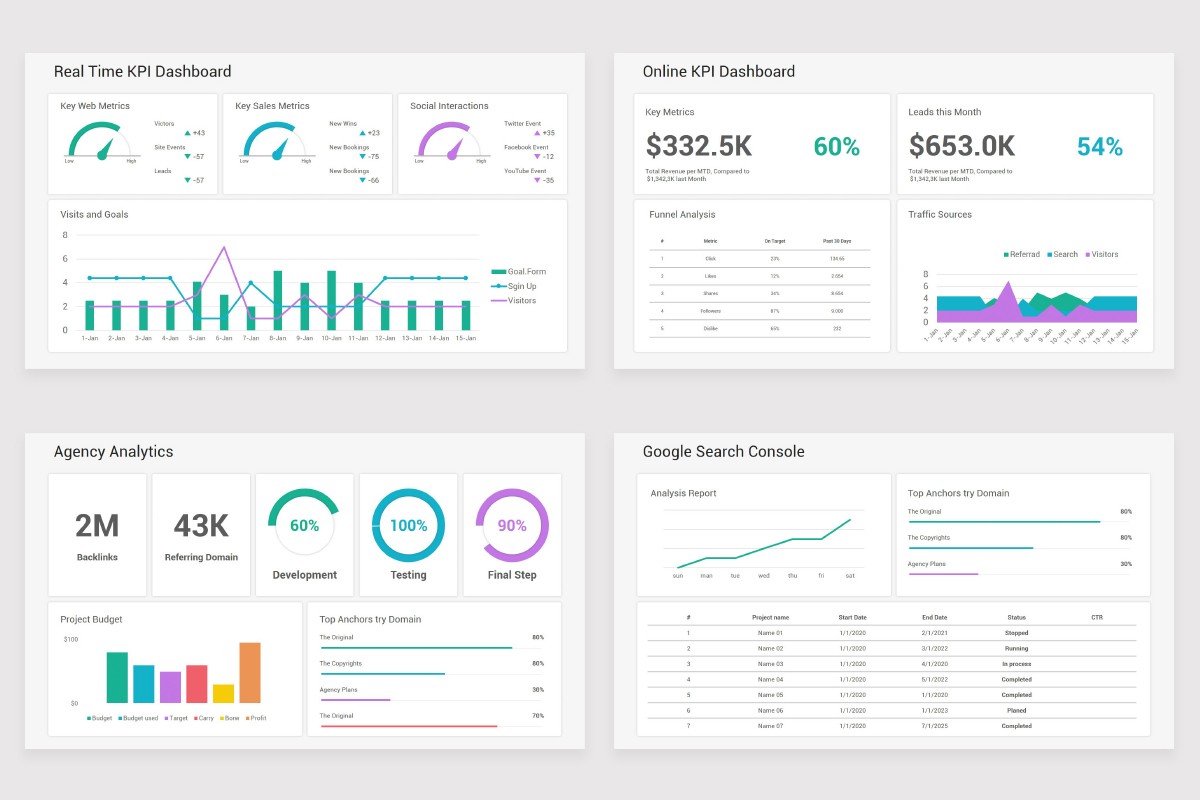Click the red Carry bar in Project Budget

(x=197, y=684)
